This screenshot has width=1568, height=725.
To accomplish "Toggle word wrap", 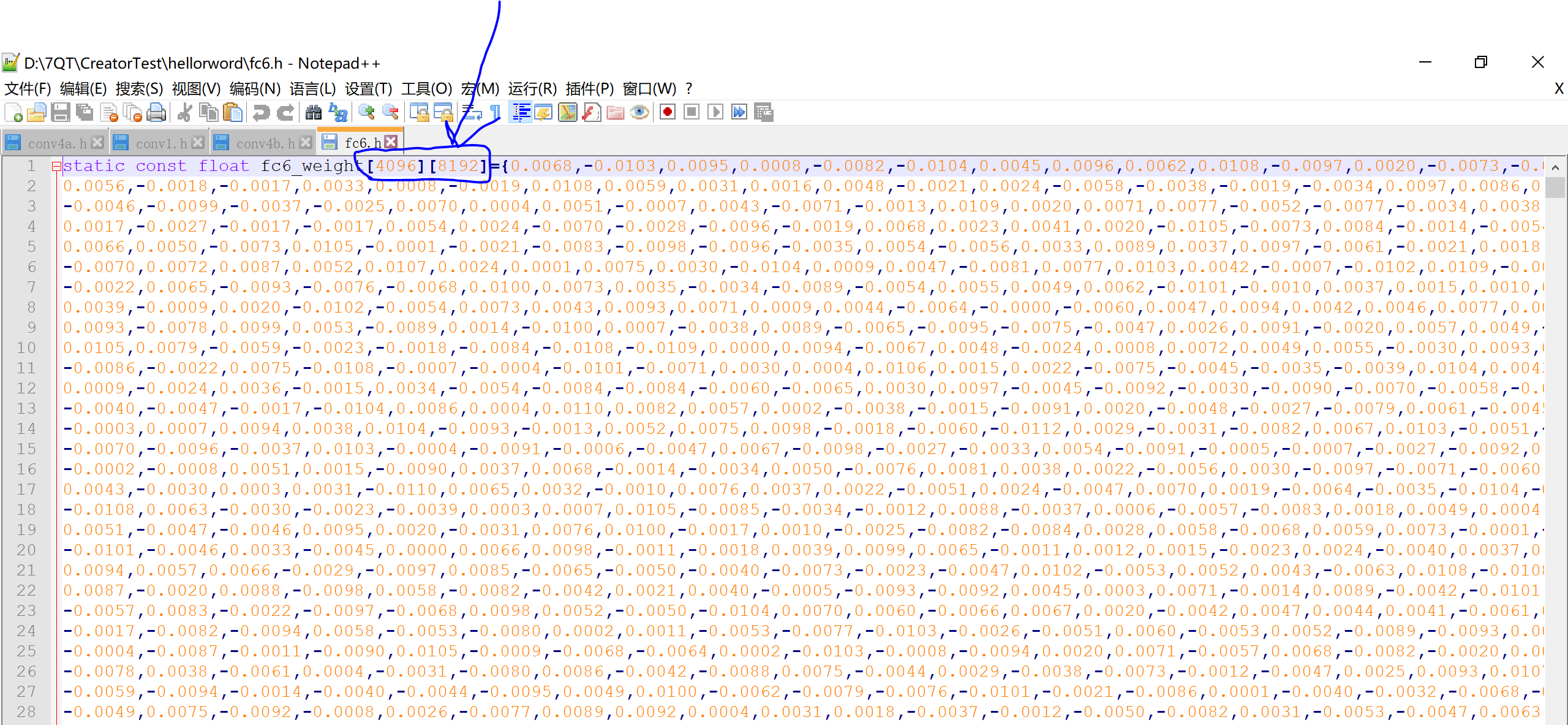I will [x=472, y=113].
